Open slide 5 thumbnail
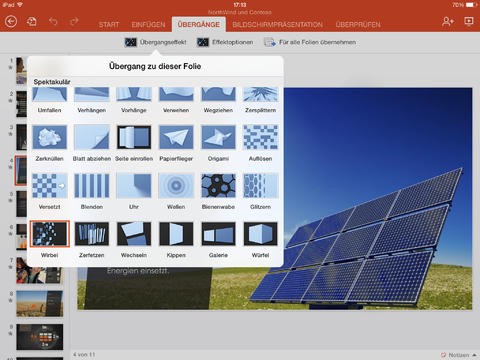Image resolution: width=480 pixels, height=360 pixels. 21,204
